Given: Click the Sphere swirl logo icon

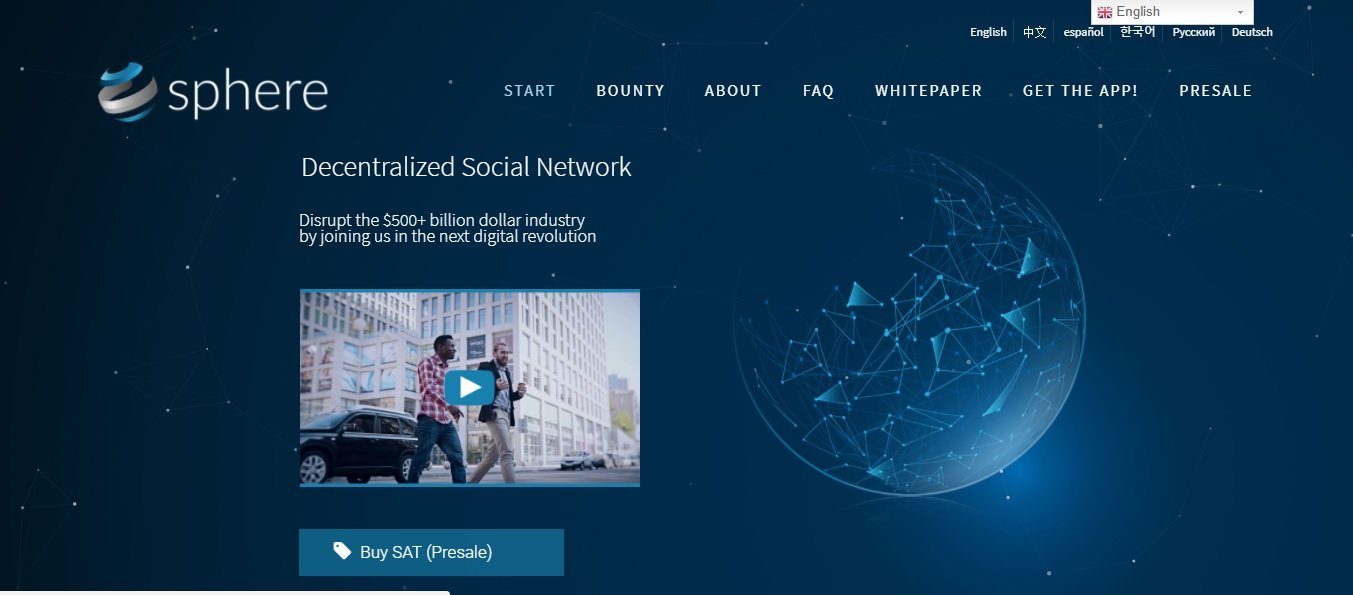Looking at the screenshot, I should (128, 92).
